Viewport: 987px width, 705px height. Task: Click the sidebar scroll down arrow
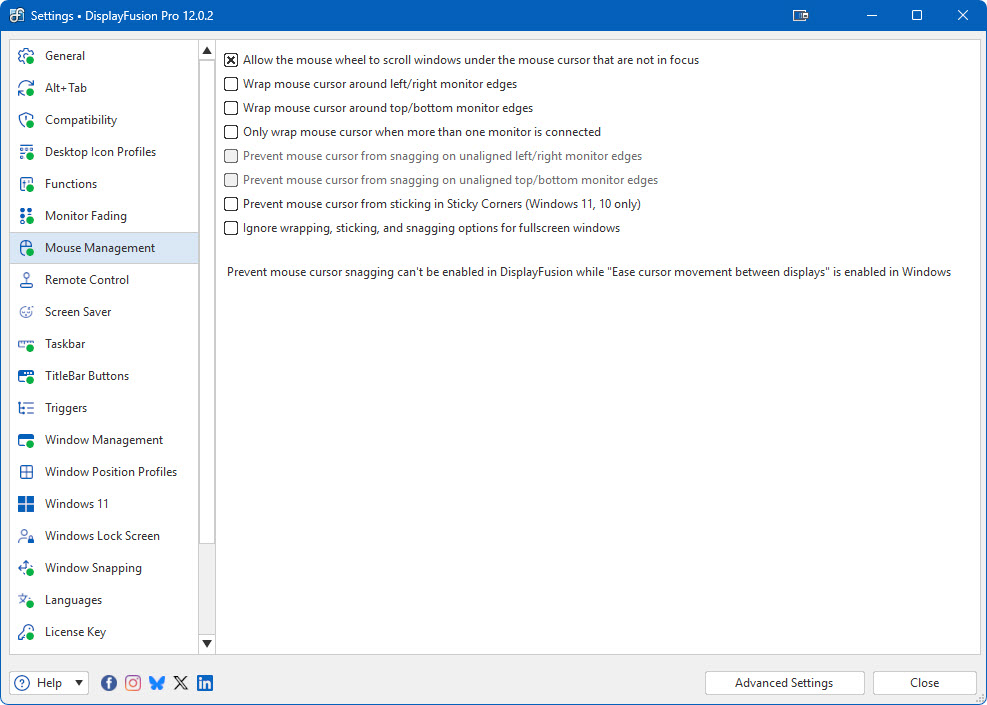(x=207, y=643)
